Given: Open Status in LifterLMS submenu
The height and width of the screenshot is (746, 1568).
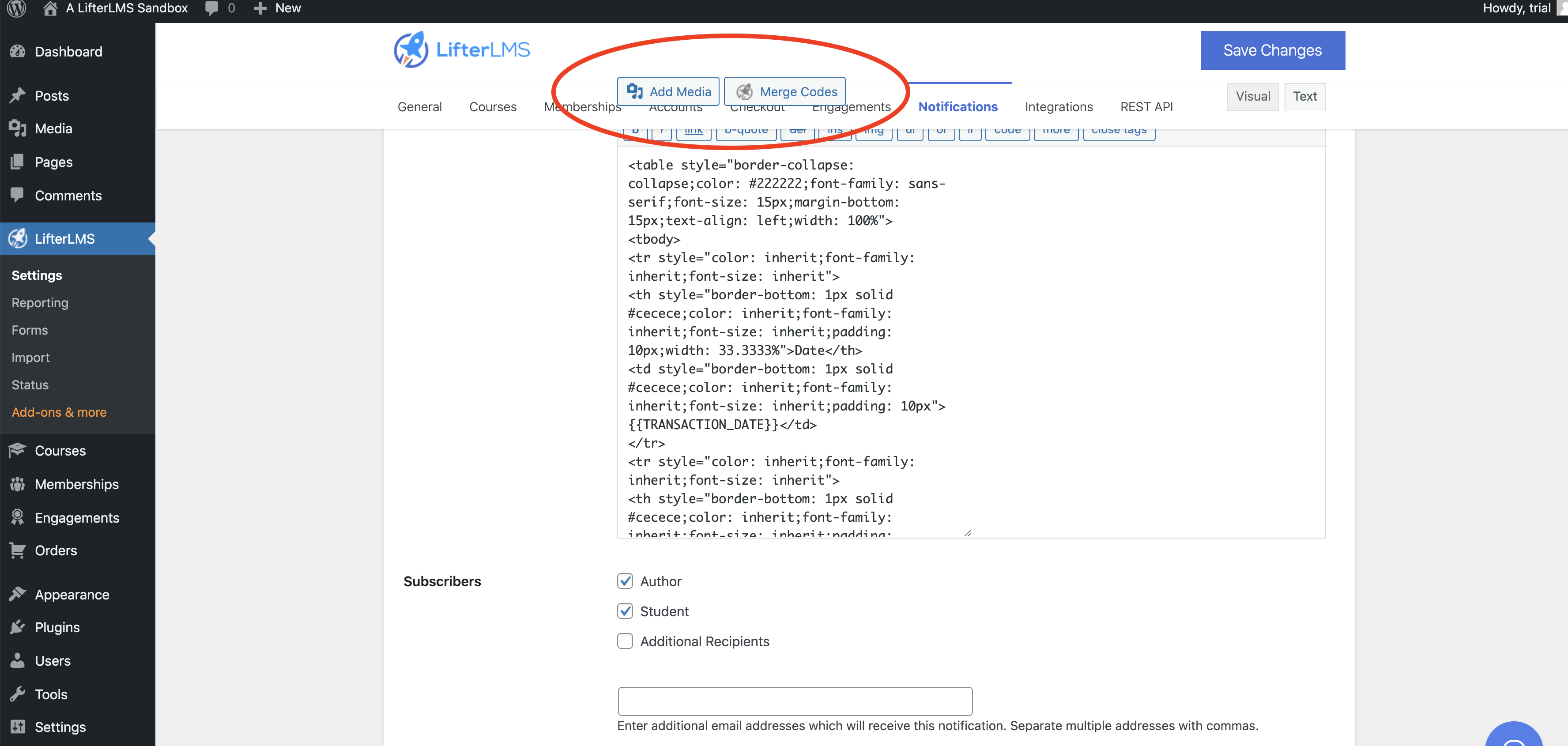Looking at the screenshot, I should [30, 384].
